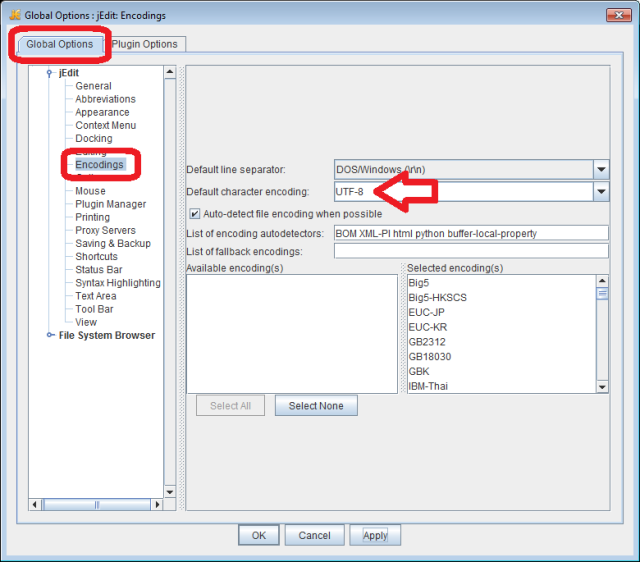Screen dimensions: 640x562
Task: Open the Status Bar options pane
Action: tap(99, 269)
